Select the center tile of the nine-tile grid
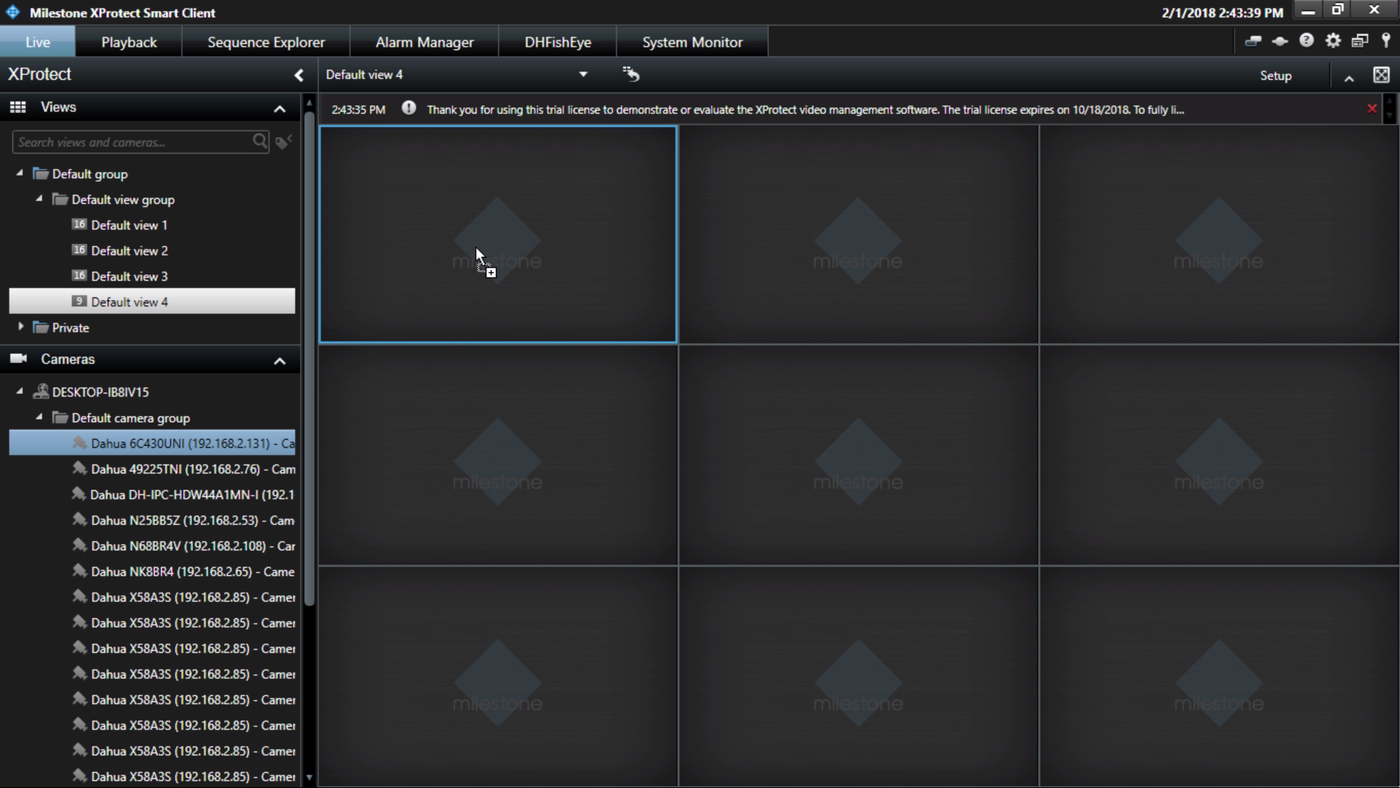This screenshot has width=1400, height=788. [858, 455]
